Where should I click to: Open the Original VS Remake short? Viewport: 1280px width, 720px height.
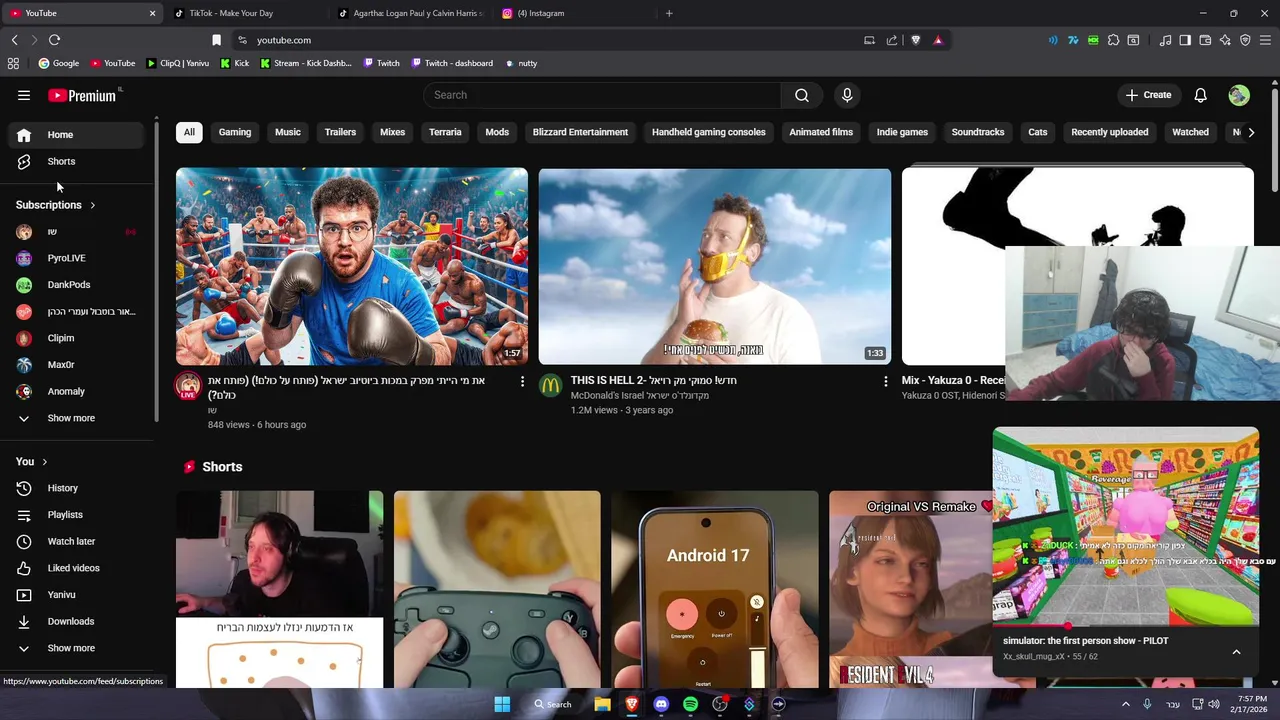tap(910, 589)
